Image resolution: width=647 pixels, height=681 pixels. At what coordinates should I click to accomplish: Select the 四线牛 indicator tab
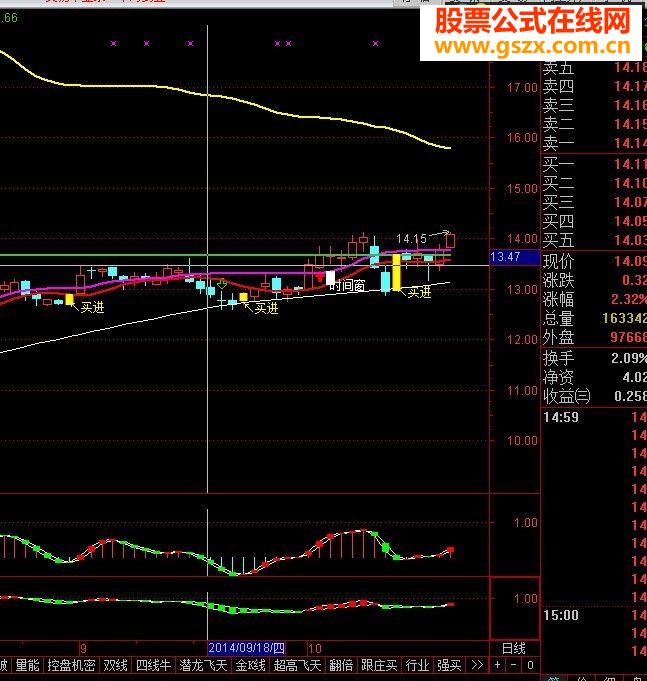pyautogui.click(x=153, y=665)
